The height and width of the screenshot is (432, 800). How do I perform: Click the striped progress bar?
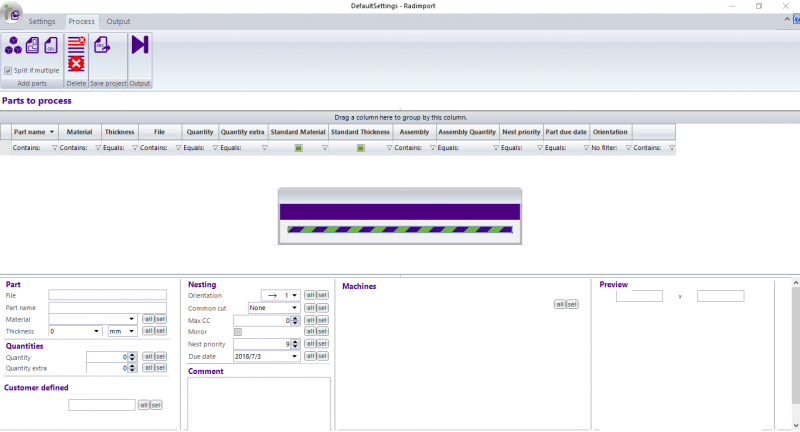pyautogui.click(x=399, y=229)
